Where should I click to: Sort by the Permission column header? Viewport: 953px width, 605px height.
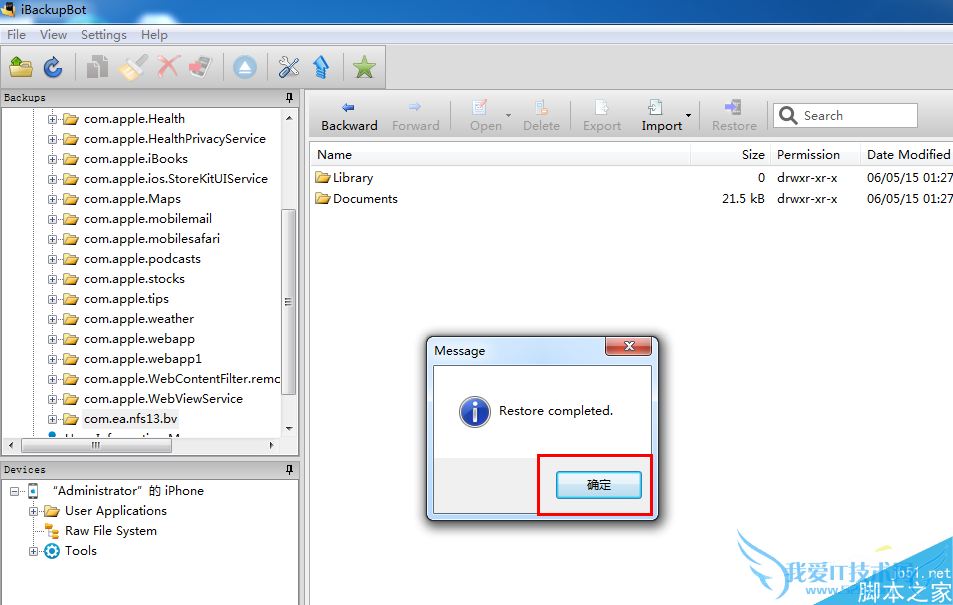pyautogui.click(x=815, y=154)
